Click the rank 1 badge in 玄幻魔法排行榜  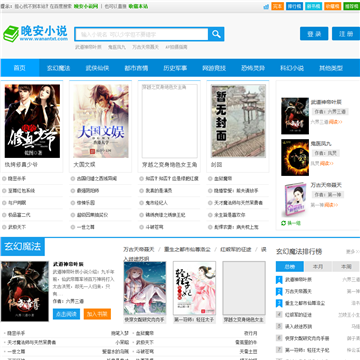tap(279, 279)
